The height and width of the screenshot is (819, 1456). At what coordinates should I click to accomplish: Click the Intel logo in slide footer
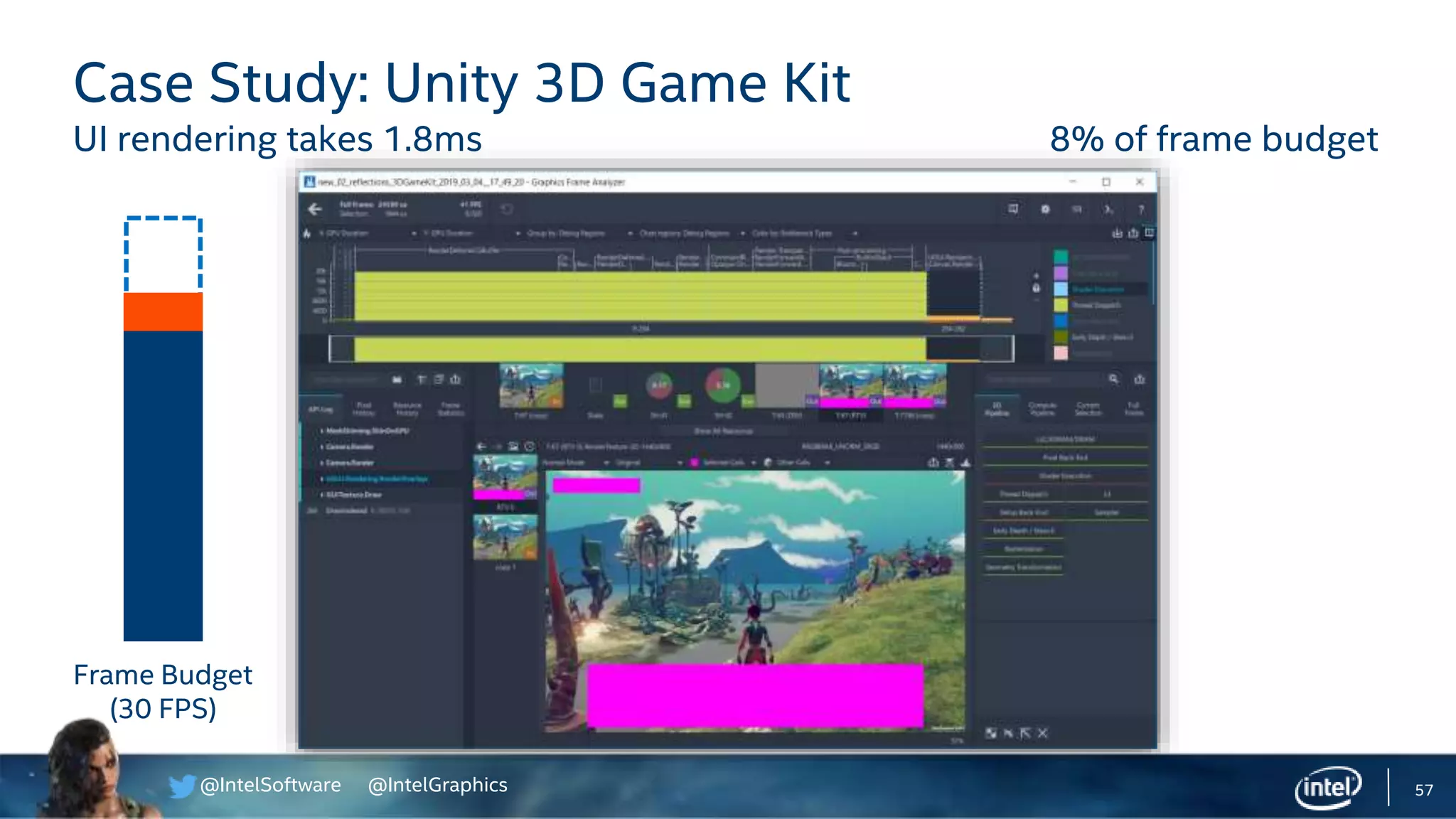click(1327, 788)
